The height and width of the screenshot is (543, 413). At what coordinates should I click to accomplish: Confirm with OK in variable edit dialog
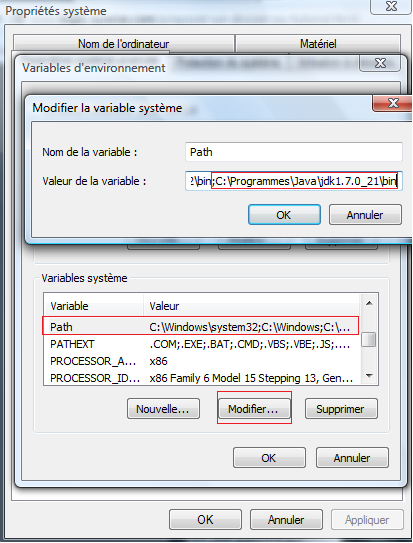[x=284, y=215]
